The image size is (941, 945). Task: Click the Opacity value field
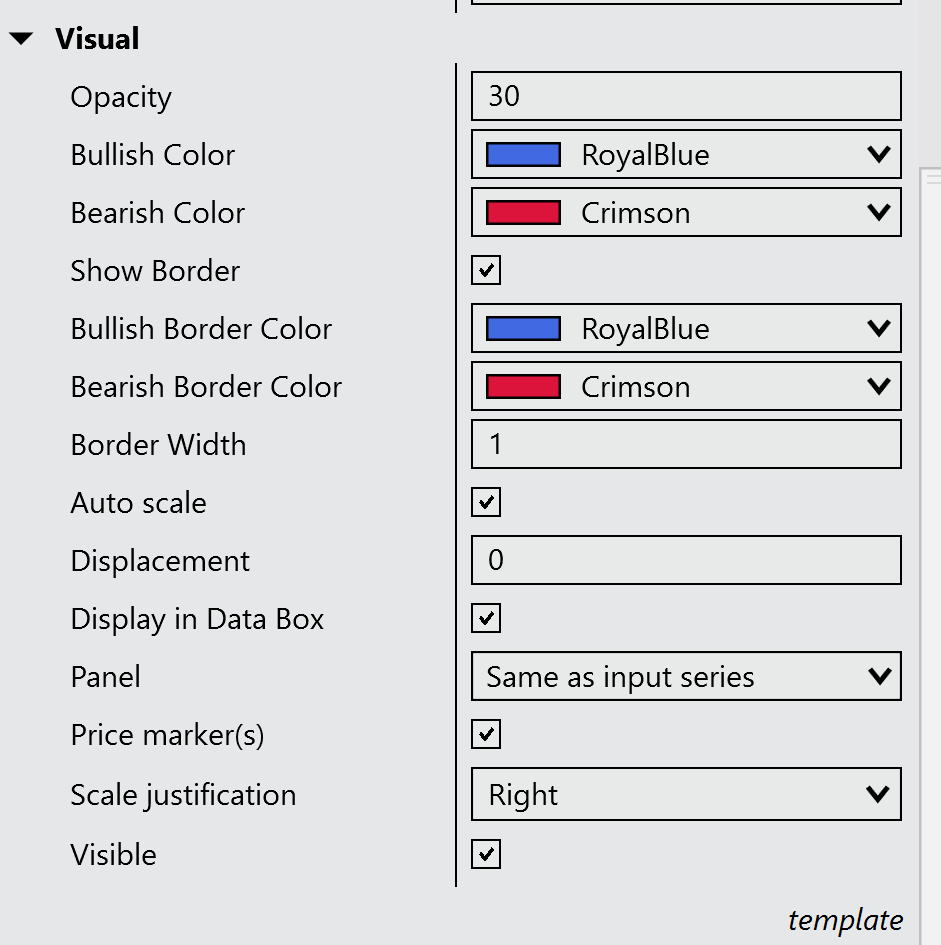click(686, 96)
